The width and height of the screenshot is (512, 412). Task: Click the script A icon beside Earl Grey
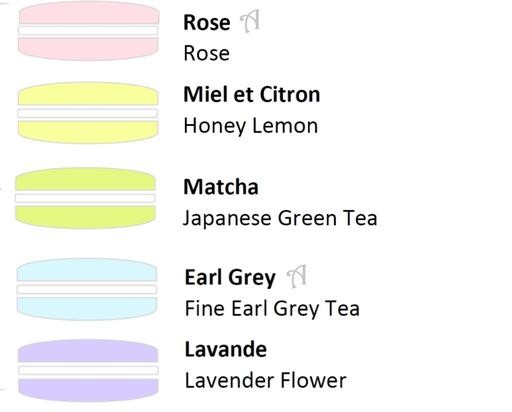(x=297, y=276)
